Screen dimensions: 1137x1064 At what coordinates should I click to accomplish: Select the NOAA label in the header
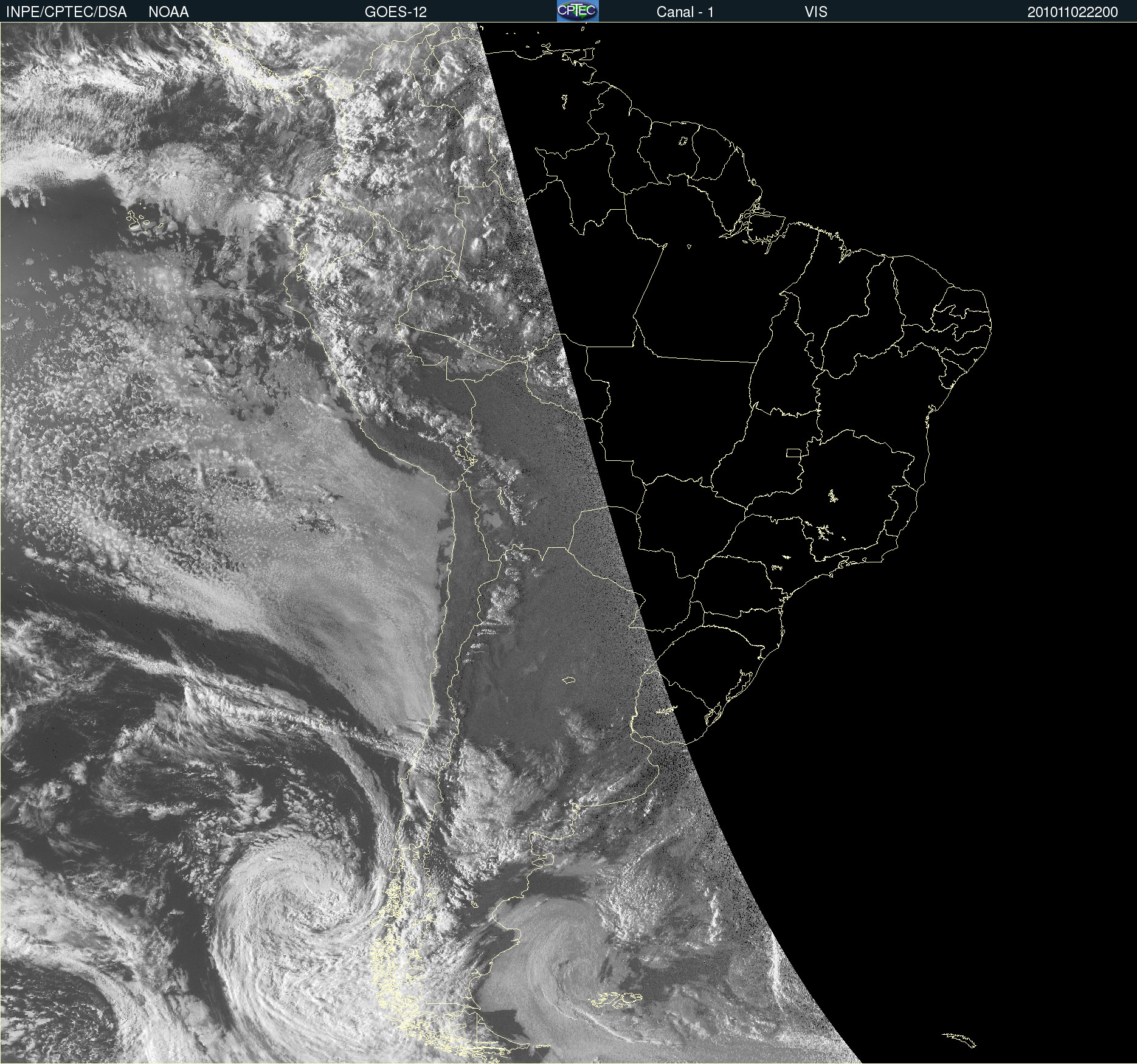[x=168, y=12]
